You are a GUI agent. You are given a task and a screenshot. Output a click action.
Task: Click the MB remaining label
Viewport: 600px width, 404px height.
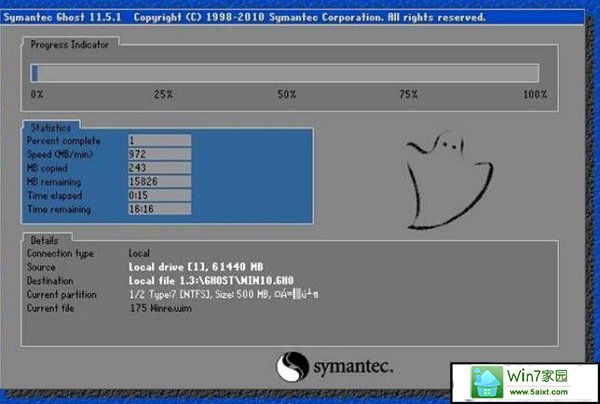[x=54, y=182]
